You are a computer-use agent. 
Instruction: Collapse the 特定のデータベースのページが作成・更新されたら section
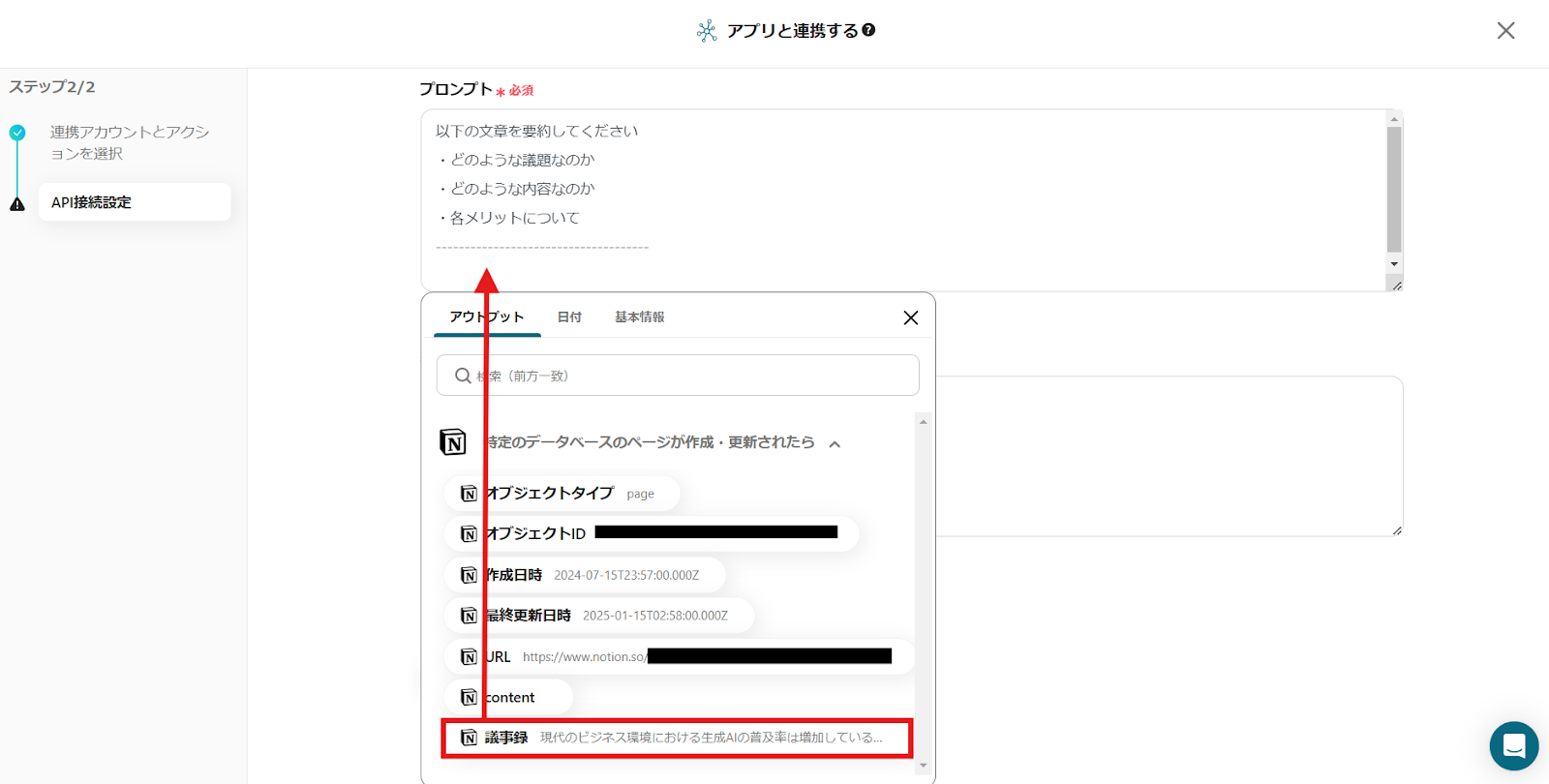click(x=835, y=444)
